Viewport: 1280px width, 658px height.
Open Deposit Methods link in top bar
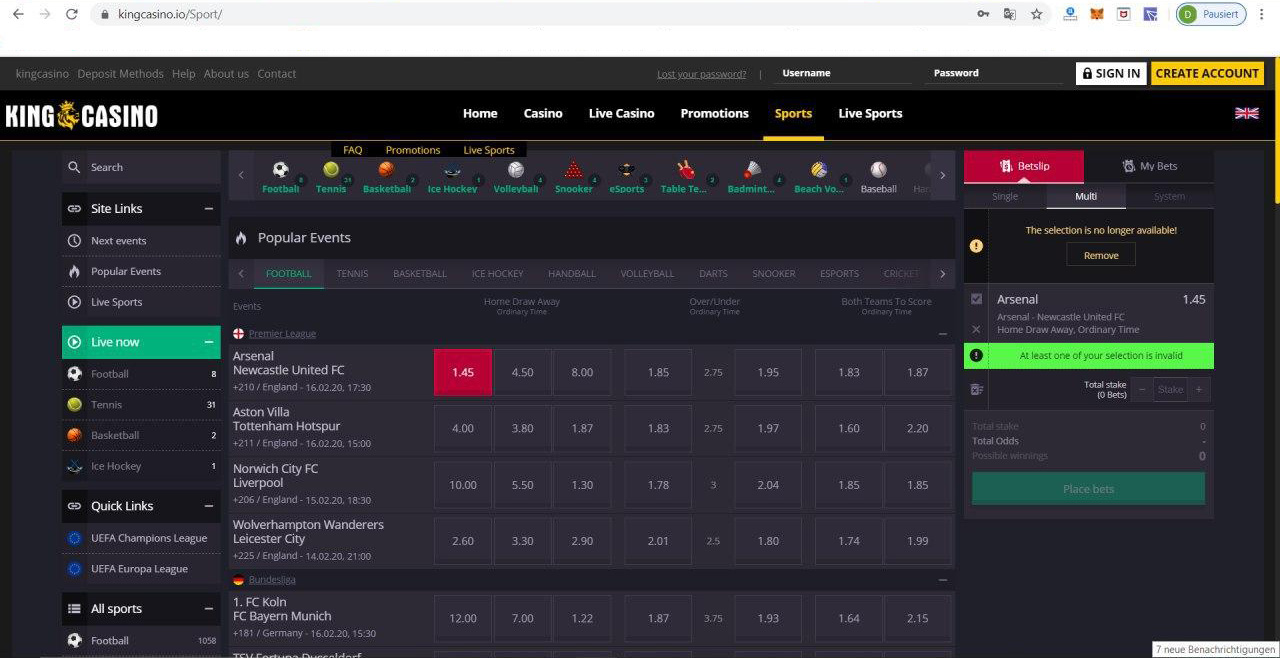(x=120, y=74)
